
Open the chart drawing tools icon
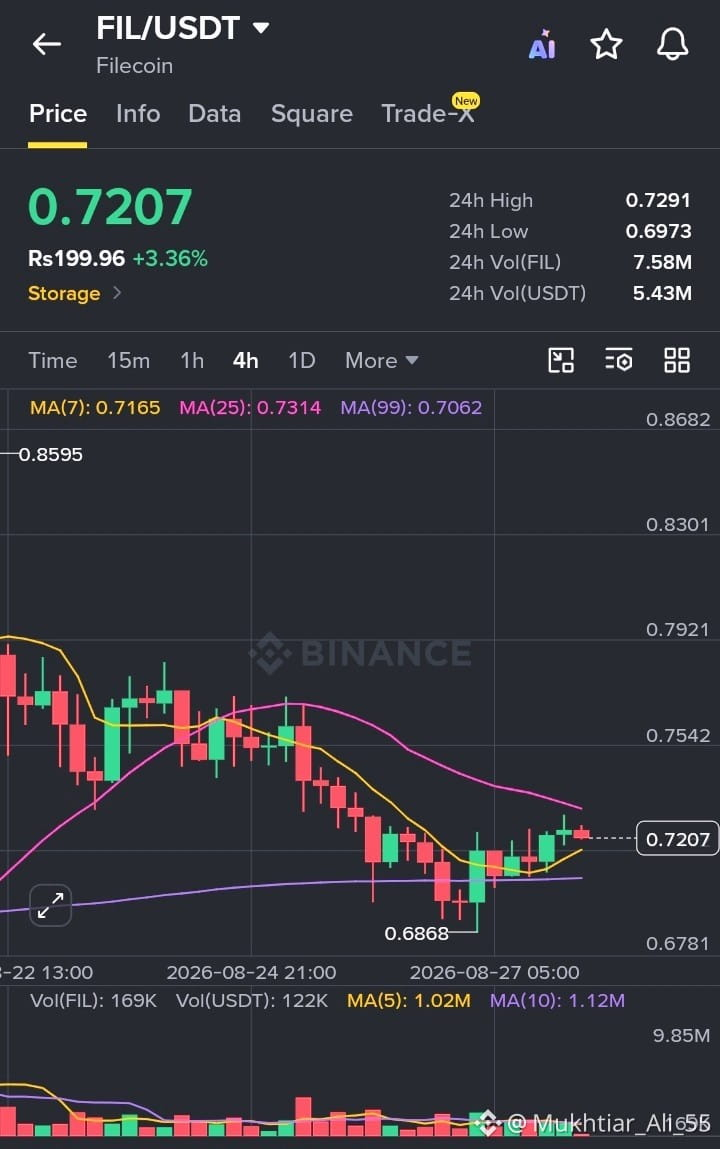(561, 361)
